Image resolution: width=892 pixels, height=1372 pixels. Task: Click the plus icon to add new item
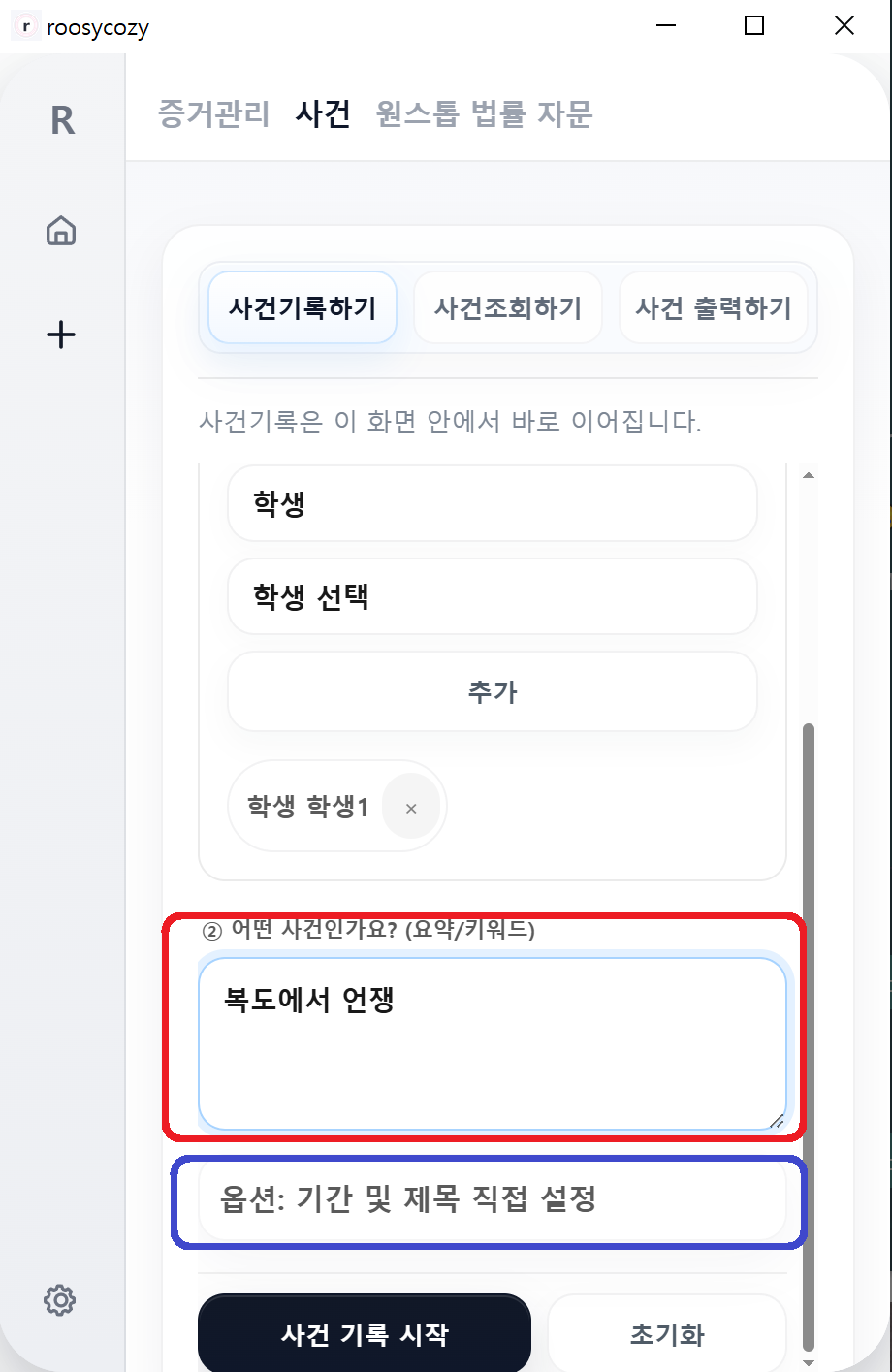60,335
